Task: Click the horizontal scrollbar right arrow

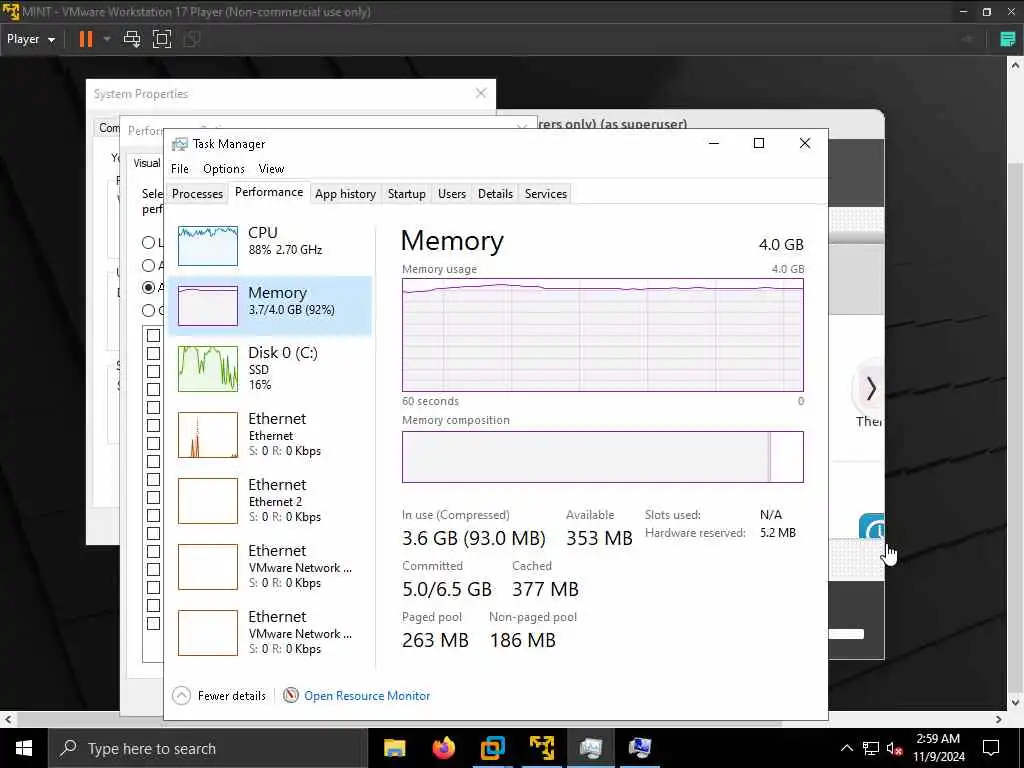Action: (999, 719)
